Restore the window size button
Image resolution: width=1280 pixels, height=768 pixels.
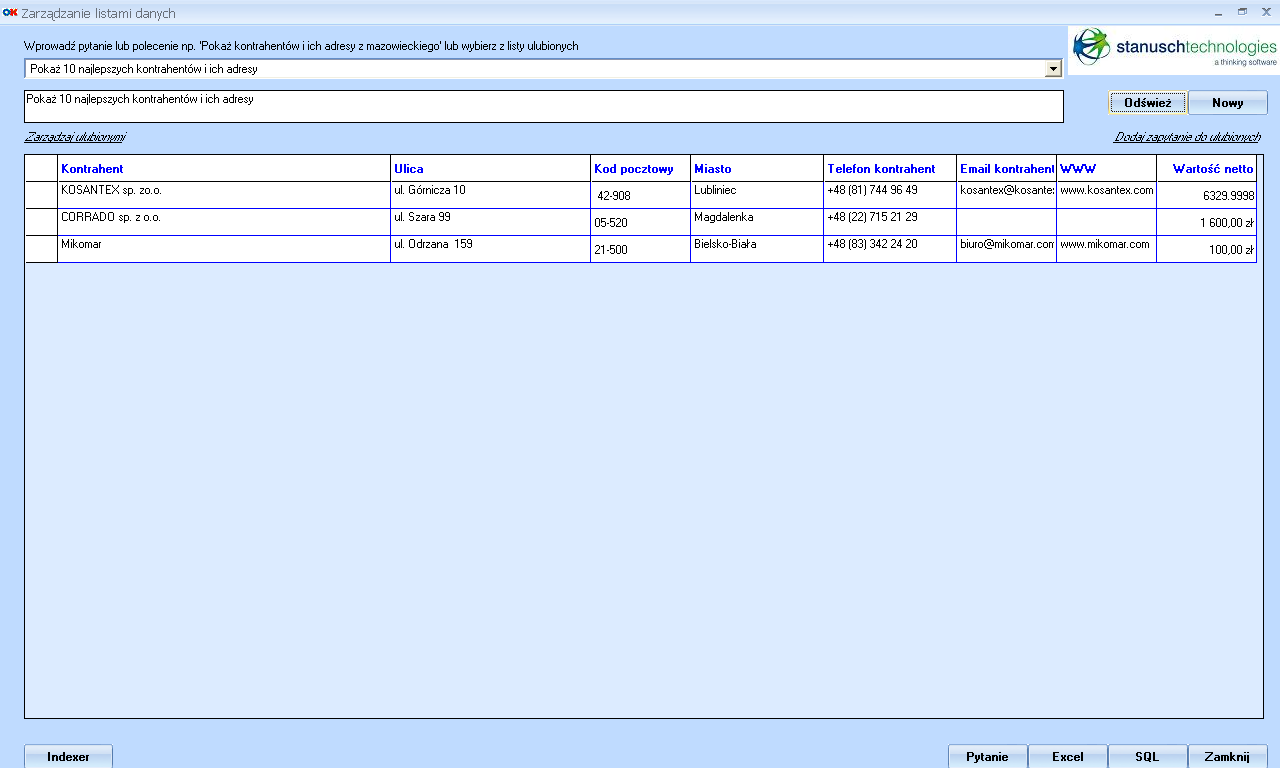(1242, 12)
